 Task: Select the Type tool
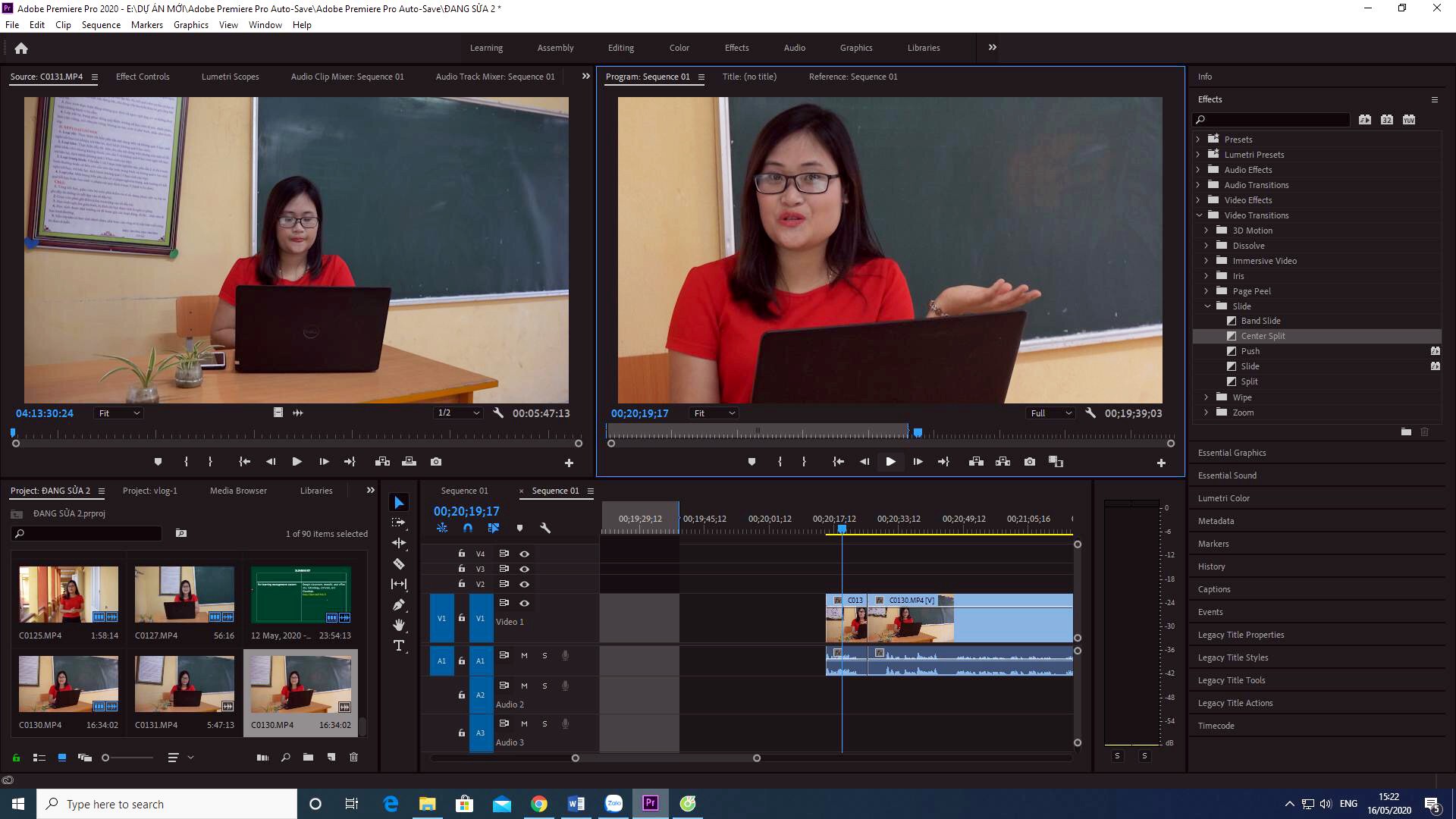click(x=399, y=645)
